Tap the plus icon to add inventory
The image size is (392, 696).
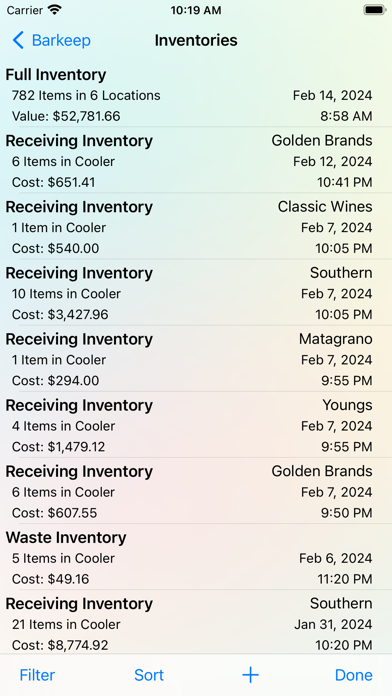250,675
